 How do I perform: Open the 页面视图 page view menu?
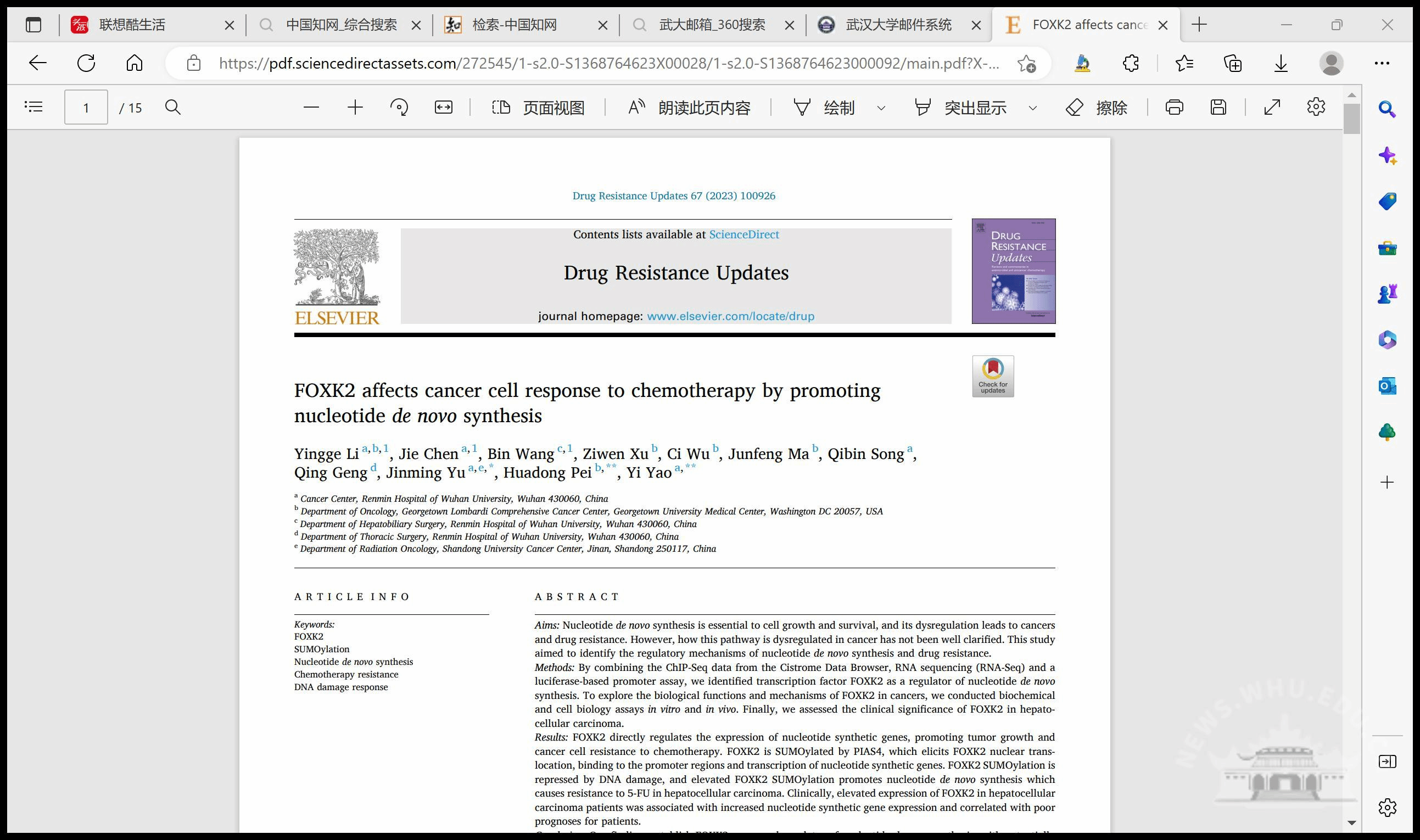point(538,107)
